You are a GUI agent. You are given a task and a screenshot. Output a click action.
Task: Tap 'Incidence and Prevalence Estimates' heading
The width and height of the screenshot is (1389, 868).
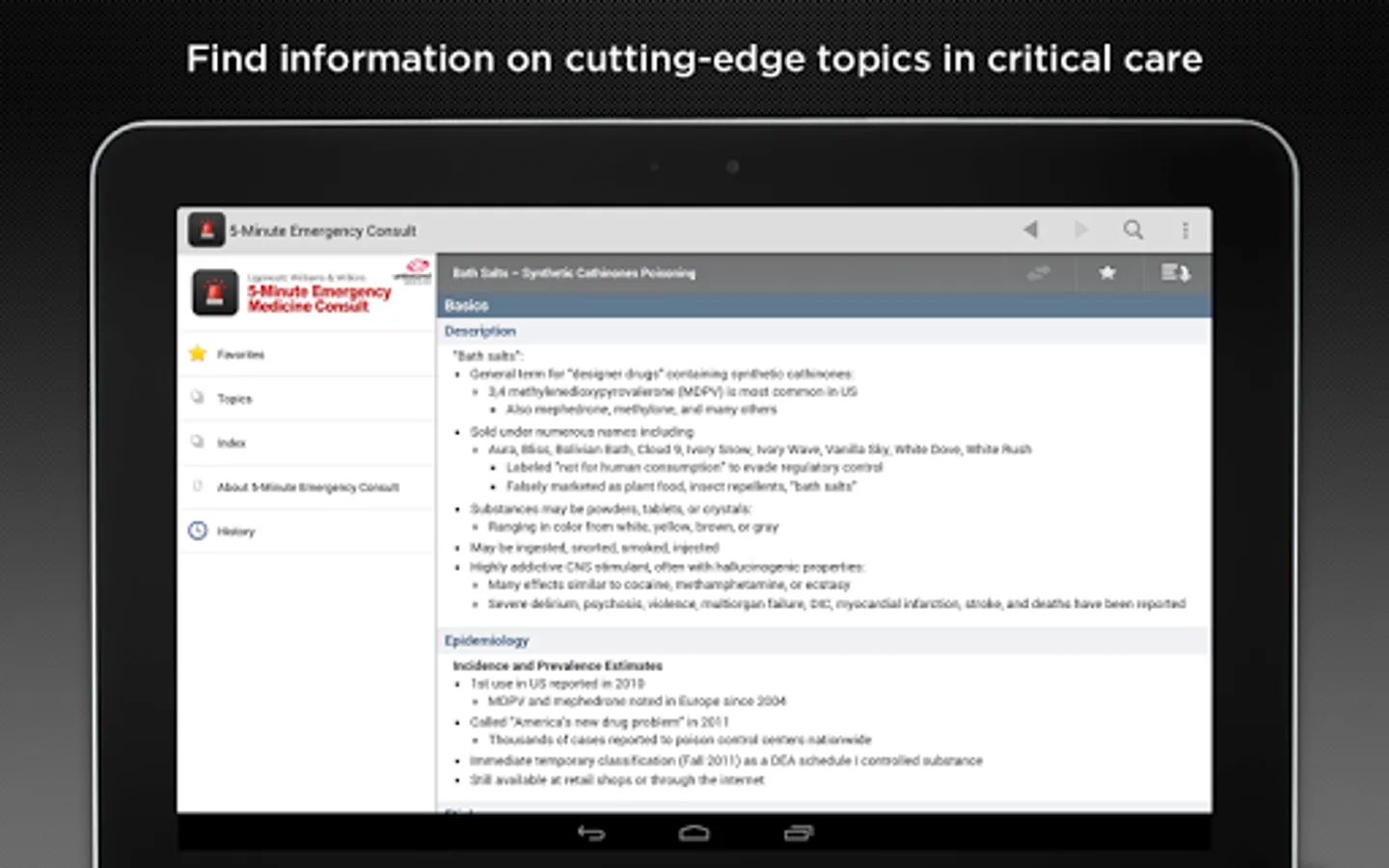click(558, 665)
